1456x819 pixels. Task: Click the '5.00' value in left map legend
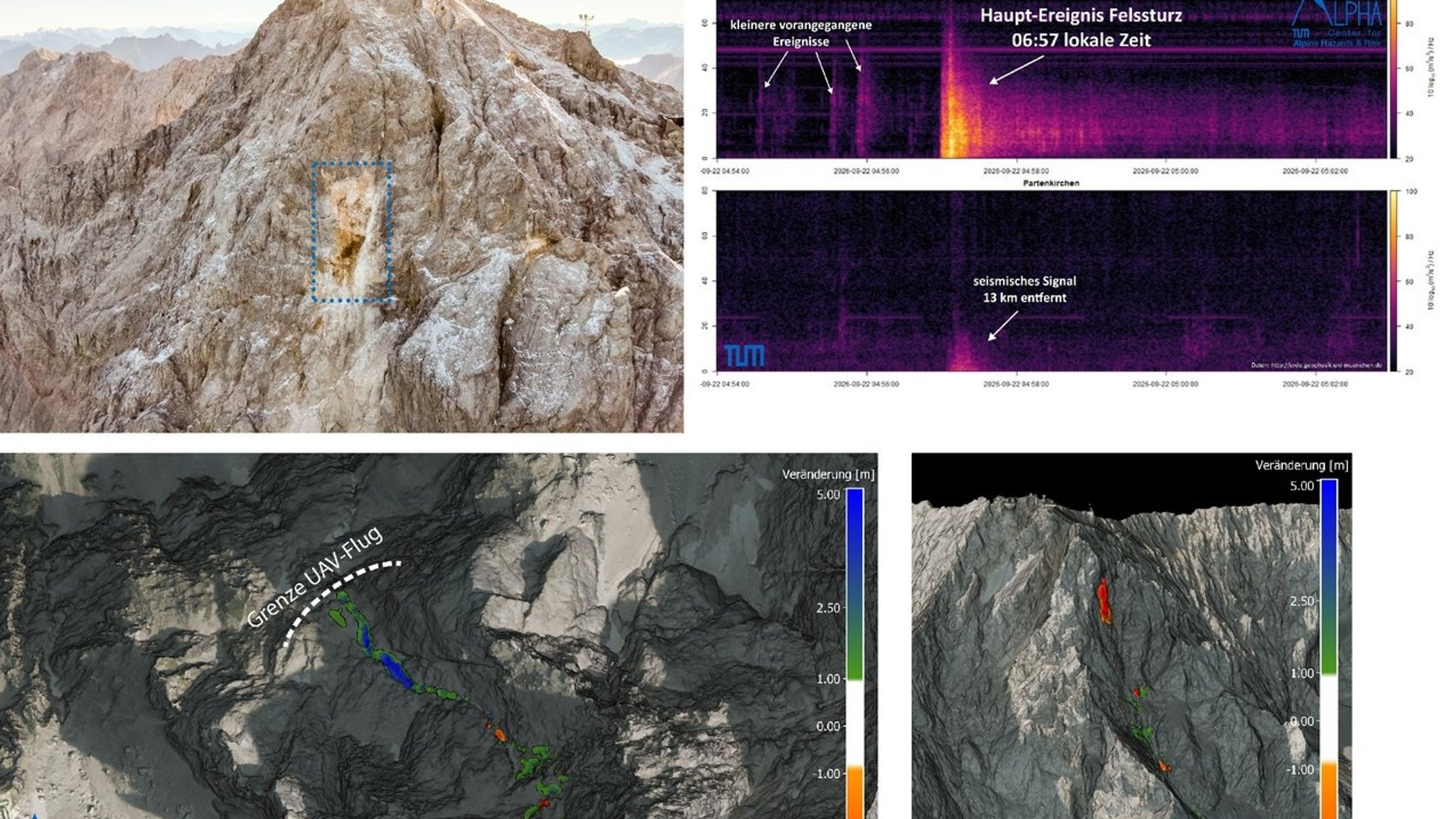[828, 494]
